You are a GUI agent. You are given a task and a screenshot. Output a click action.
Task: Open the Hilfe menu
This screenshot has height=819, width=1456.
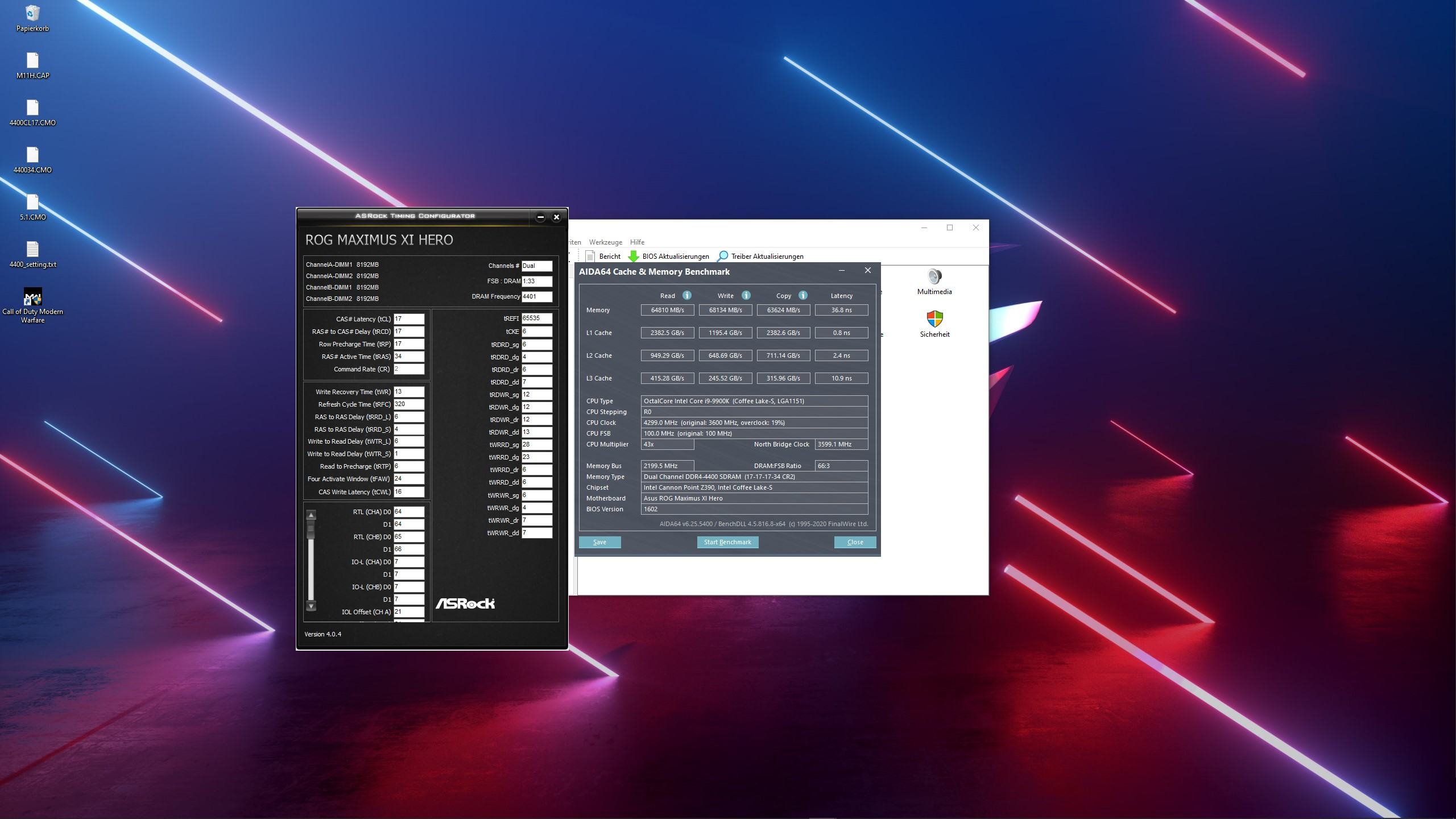coord(637,242)
